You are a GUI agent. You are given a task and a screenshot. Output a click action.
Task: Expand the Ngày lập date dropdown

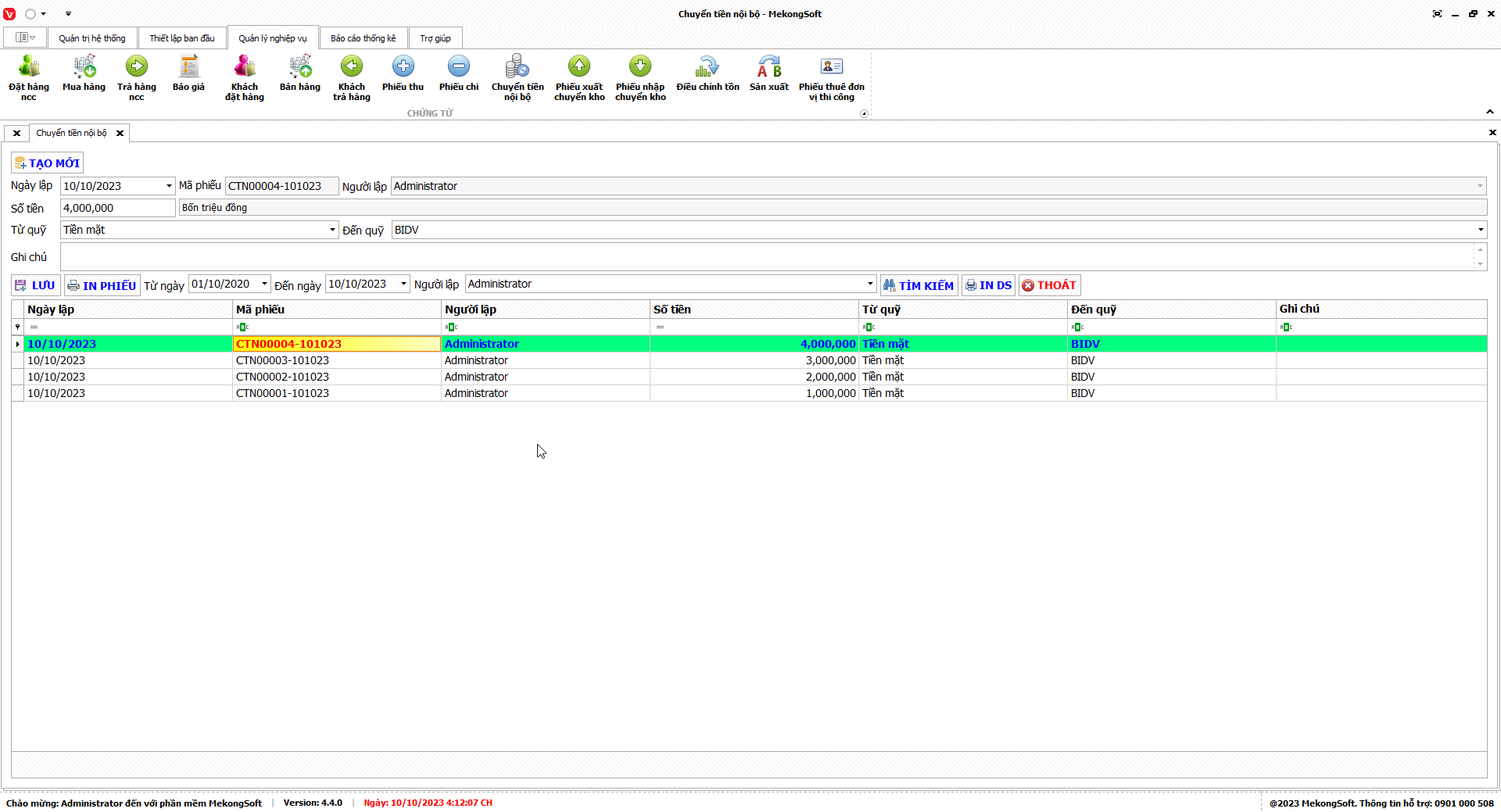pos(169,186)
